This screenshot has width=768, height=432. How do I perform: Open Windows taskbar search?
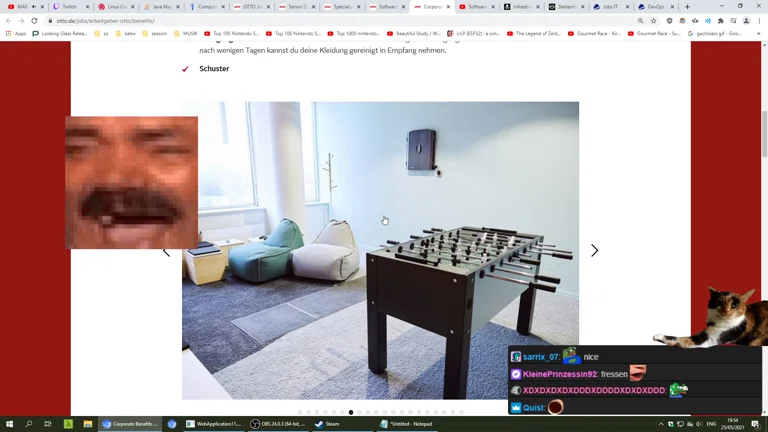pos(29,424)
